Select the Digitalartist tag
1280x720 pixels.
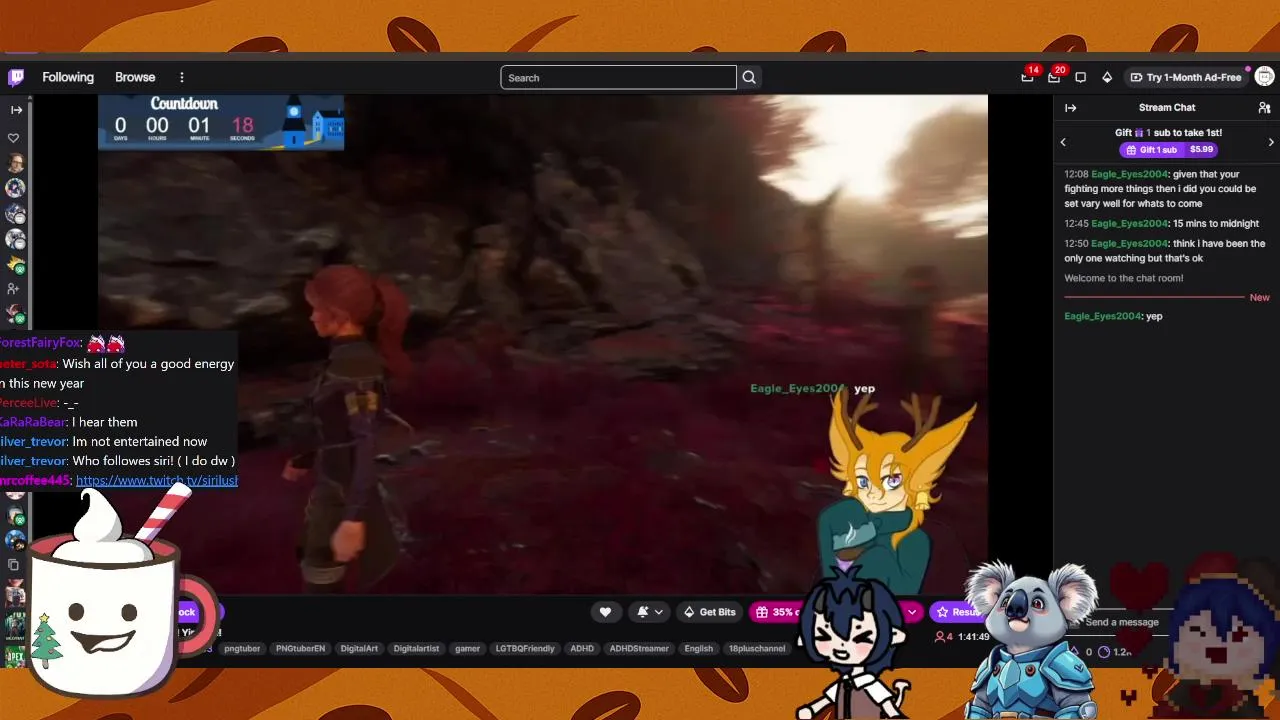tap(416, 648)
